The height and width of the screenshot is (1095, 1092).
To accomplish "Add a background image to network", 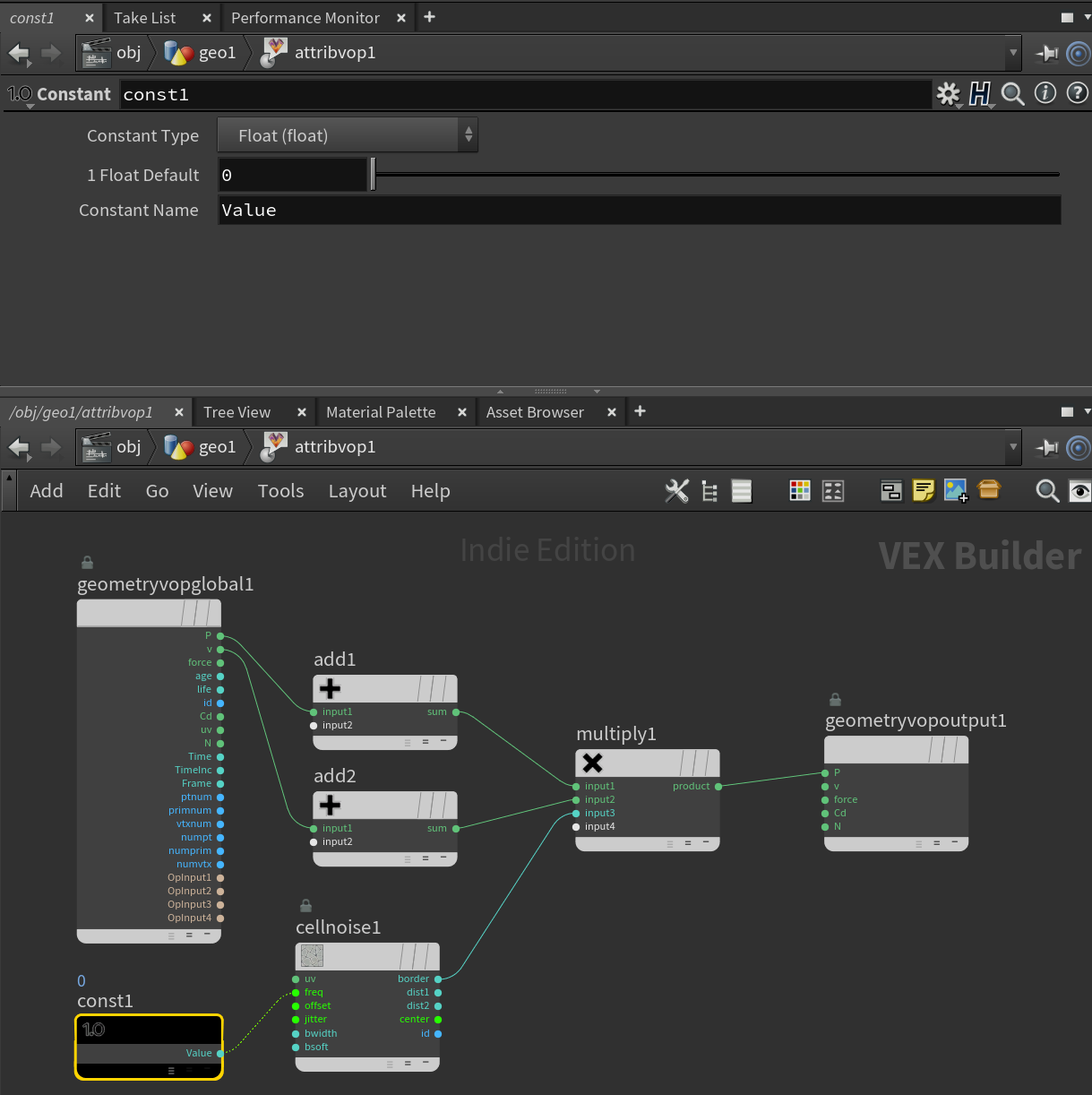I will (956, 490).
